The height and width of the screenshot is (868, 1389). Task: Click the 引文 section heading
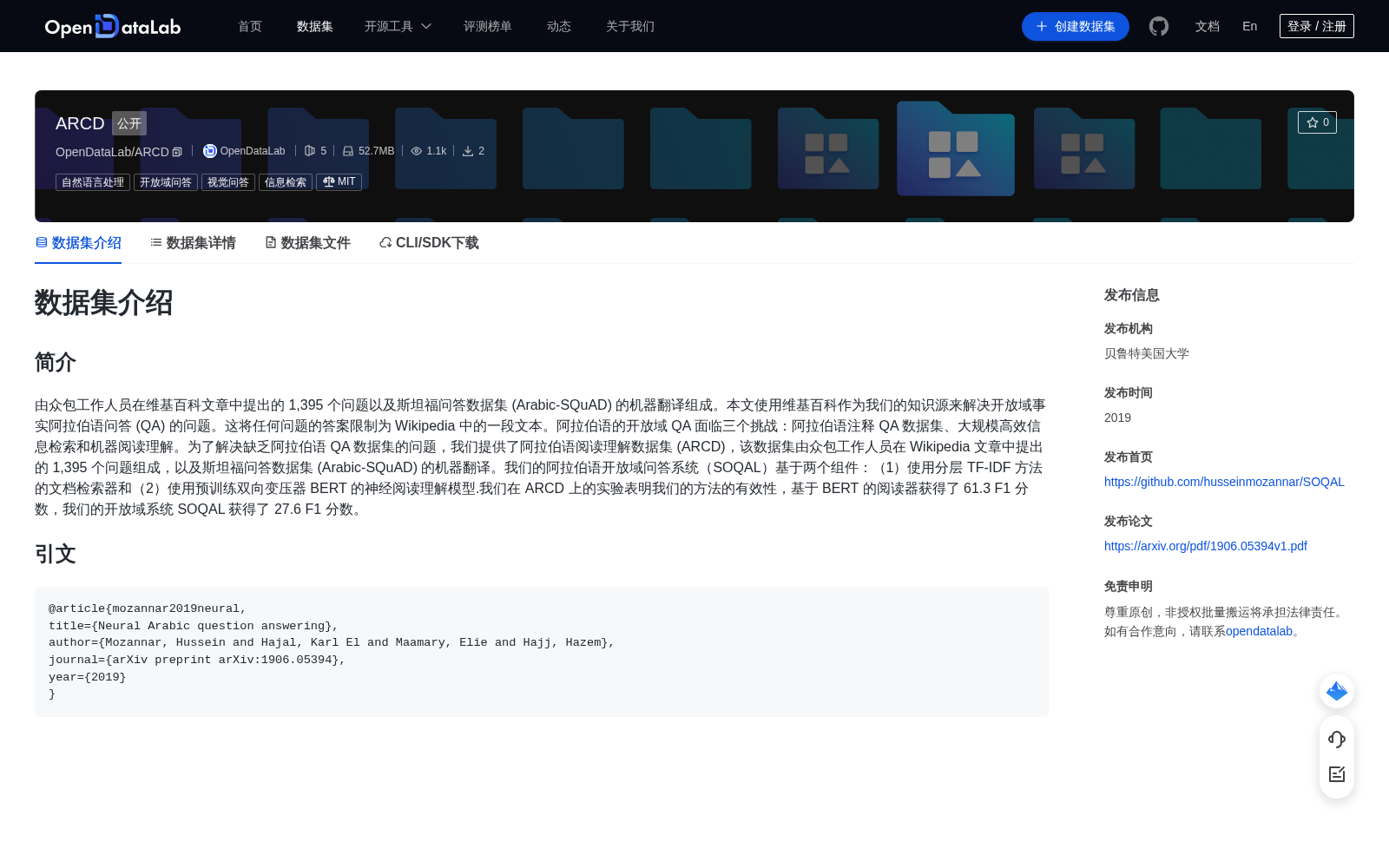[56, 554]
